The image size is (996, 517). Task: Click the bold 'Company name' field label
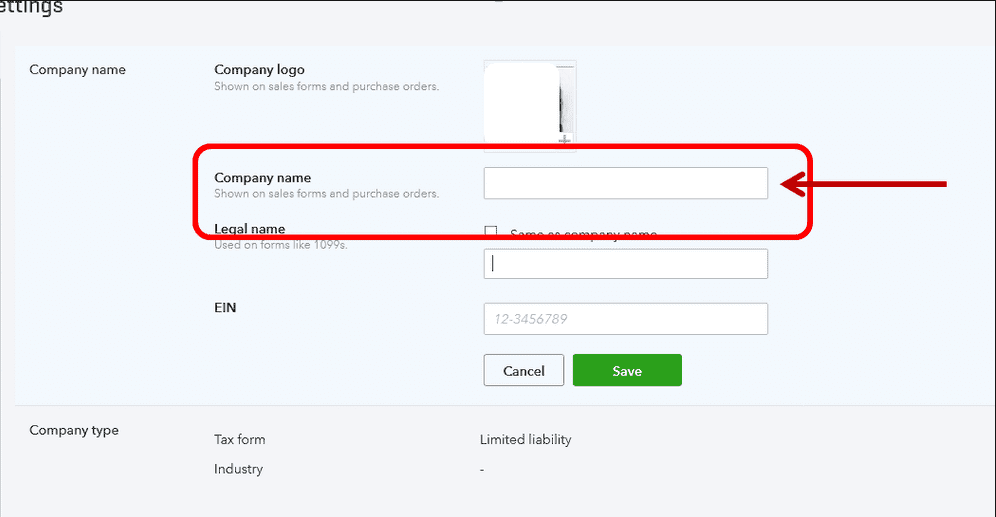pos(262,178)
